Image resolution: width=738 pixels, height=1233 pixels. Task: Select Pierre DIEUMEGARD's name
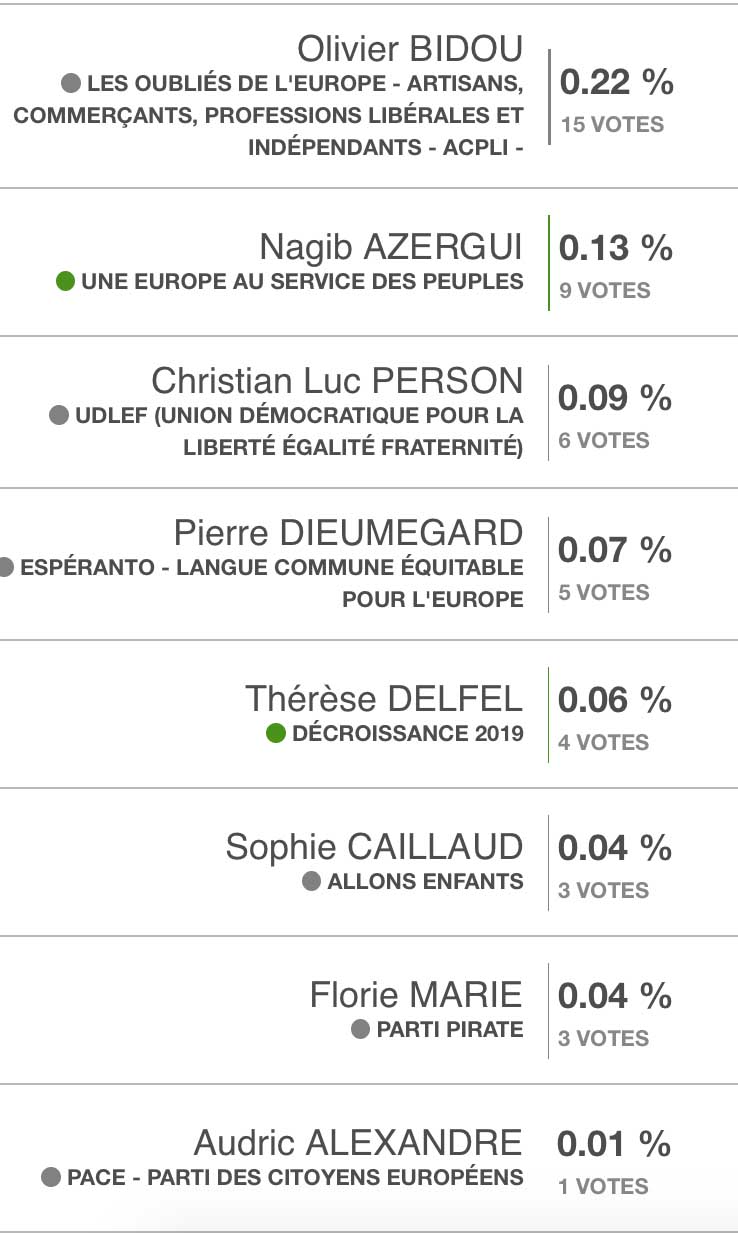[x=348, y=533]
